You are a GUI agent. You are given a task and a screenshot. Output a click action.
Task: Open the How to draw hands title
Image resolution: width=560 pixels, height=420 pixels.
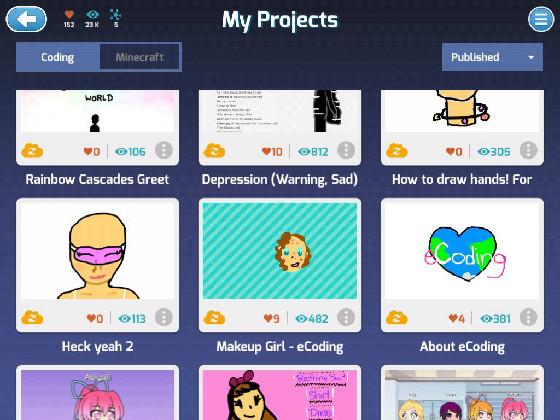pos(462,179)
